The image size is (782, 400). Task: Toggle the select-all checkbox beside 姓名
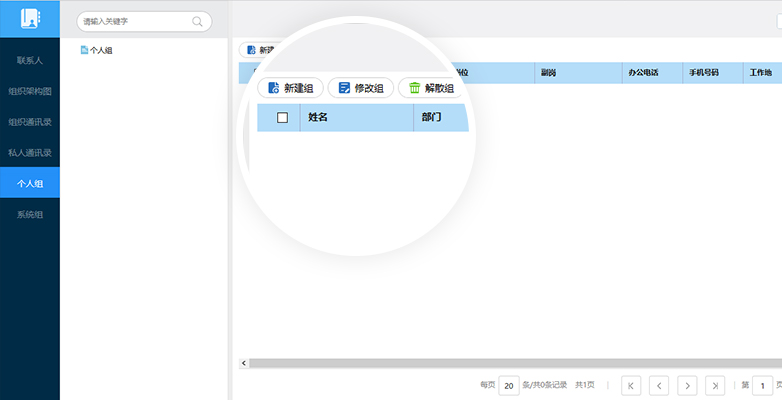click(282, 118)
